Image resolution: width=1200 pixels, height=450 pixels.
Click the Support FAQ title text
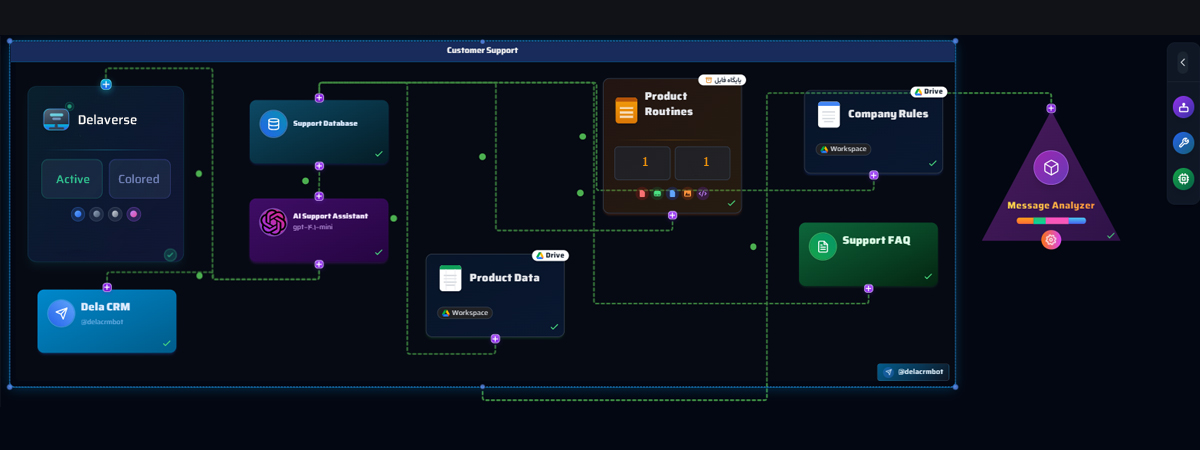876,240
